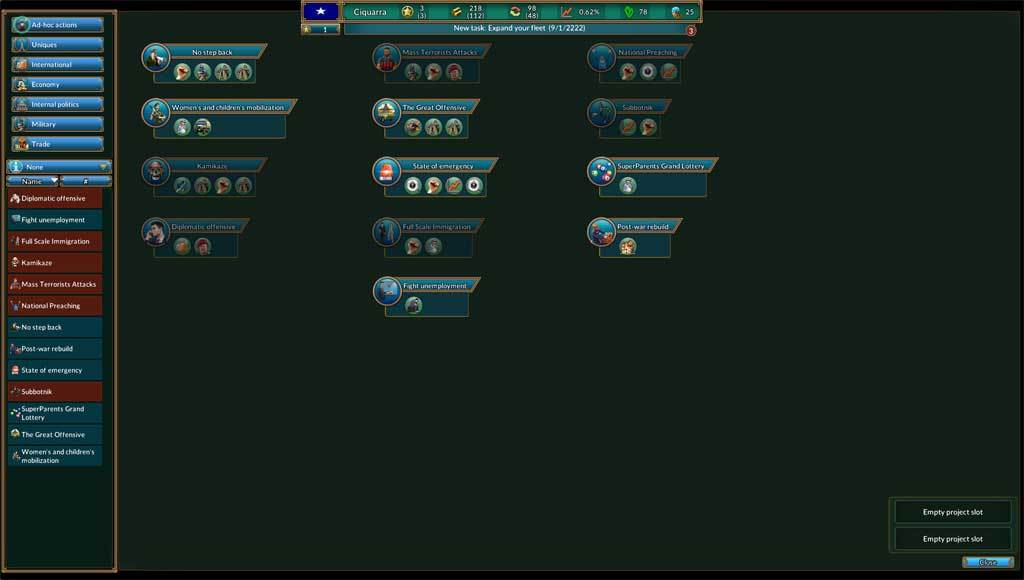Open the Military category
This screenshot has height=580, width=1024.
coord(57,124)
